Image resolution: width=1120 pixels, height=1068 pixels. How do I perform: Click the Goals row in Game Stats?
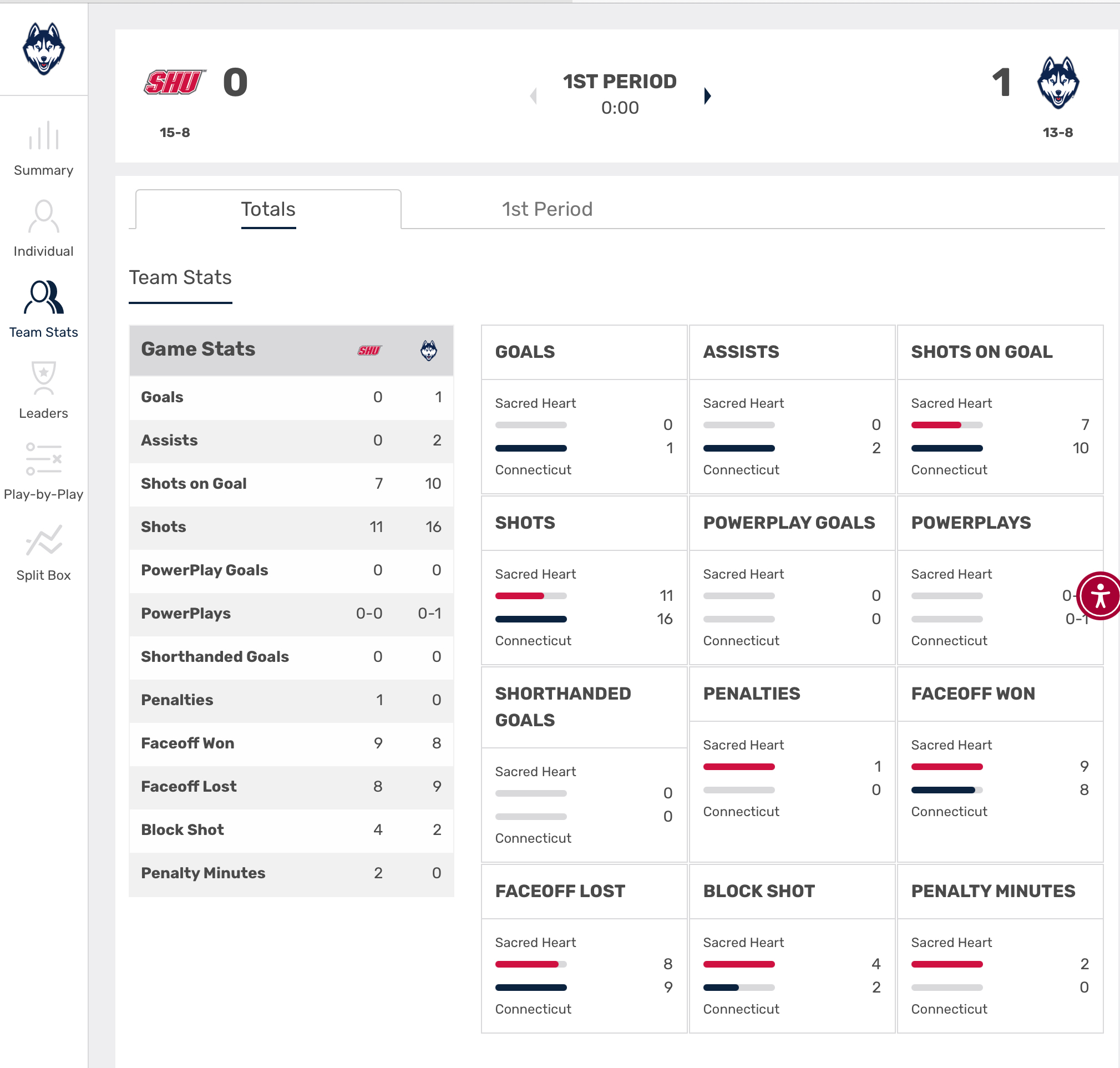[x=291, y=397]
